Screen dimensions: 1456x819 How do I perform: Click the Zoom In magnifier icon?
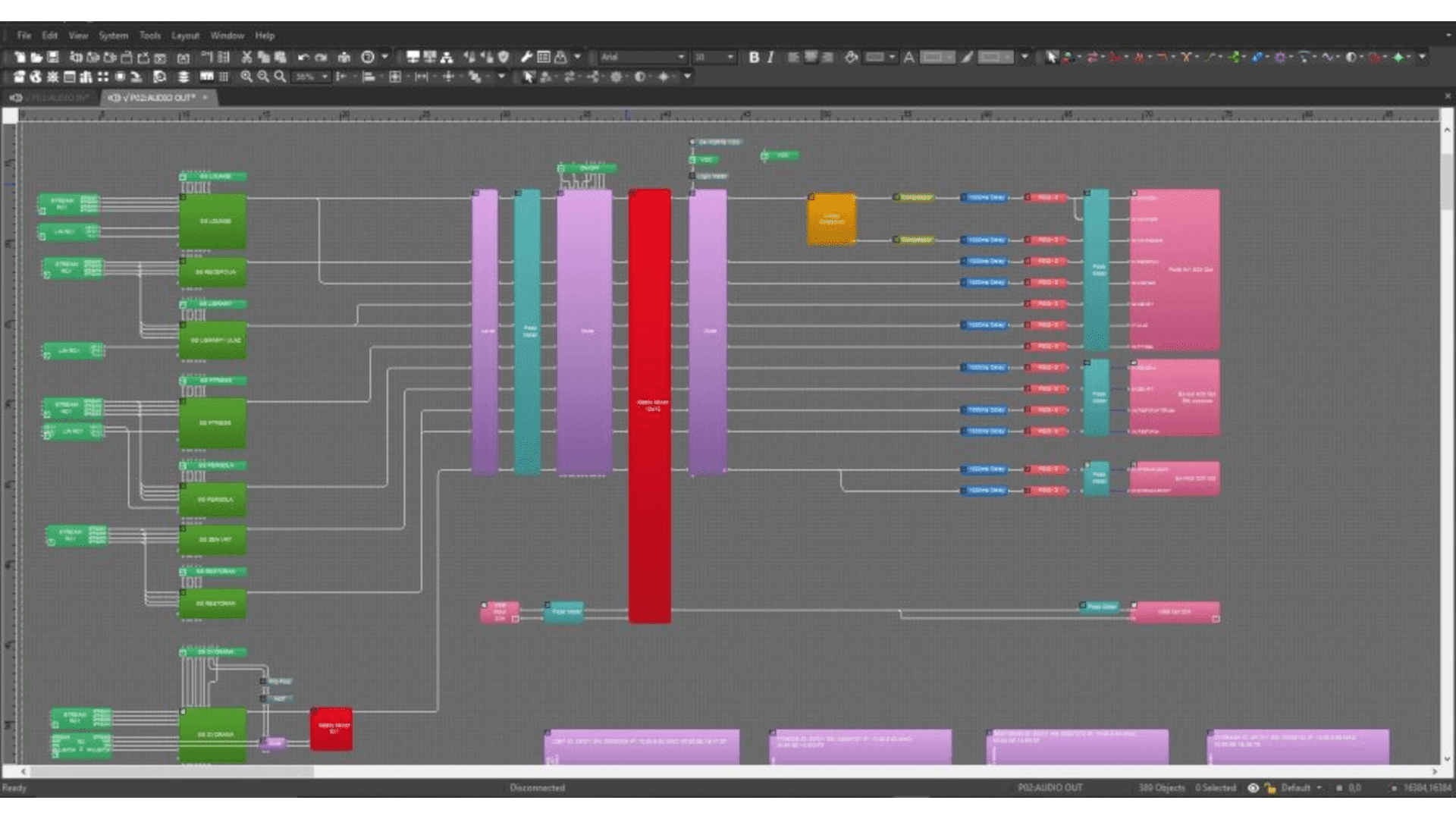pyautogui.click(x=246, y=77)
